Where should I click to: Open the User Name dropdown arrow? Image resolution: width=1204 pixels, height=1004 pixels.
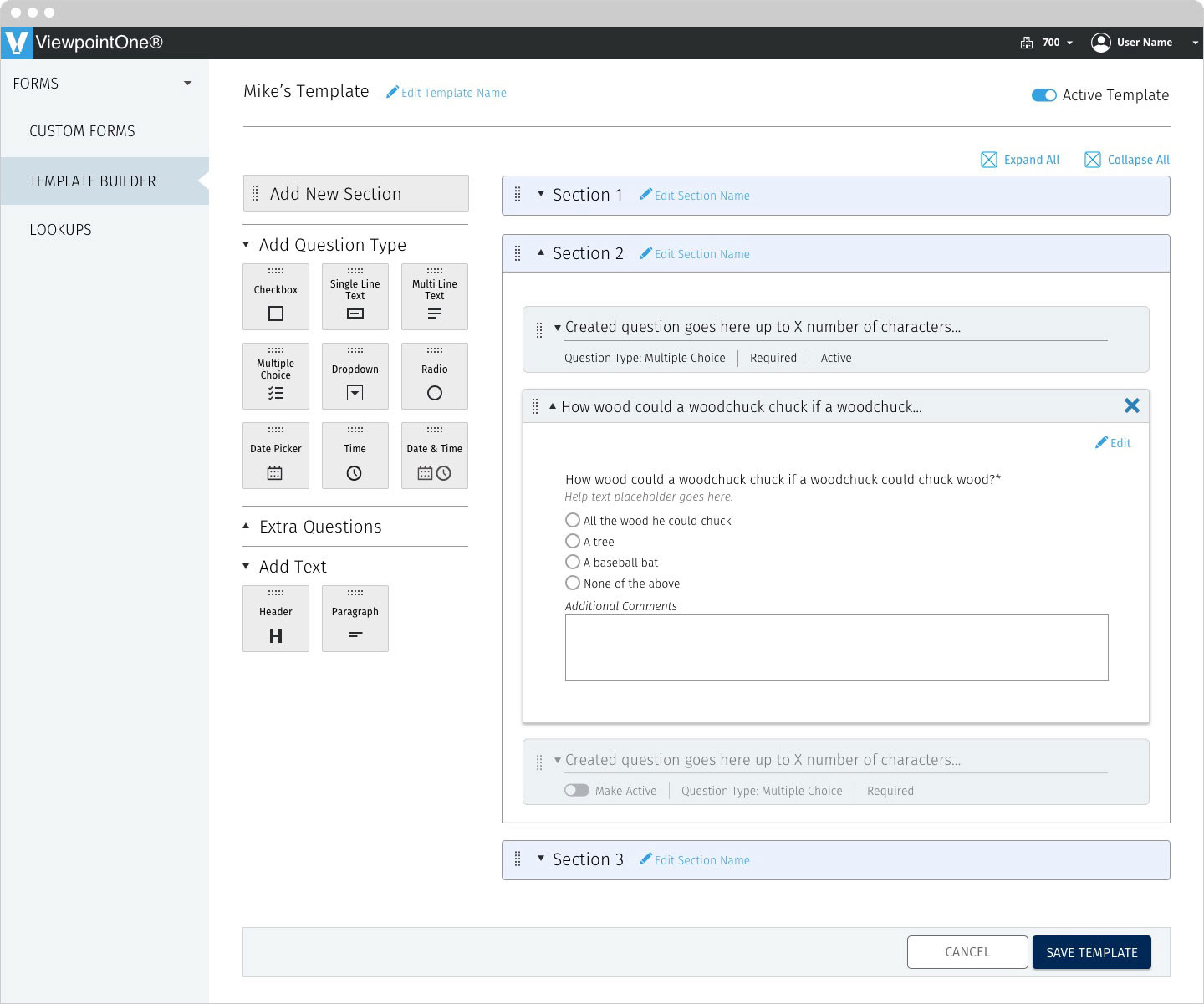(x=1195, y=43)
